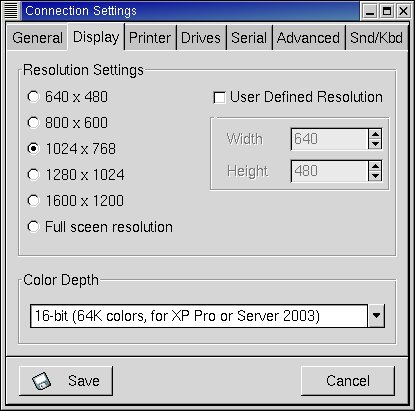Screen dimensions: 415x411
Task: Open the 16-bit color depth combo box
Action: coord(207,315)
